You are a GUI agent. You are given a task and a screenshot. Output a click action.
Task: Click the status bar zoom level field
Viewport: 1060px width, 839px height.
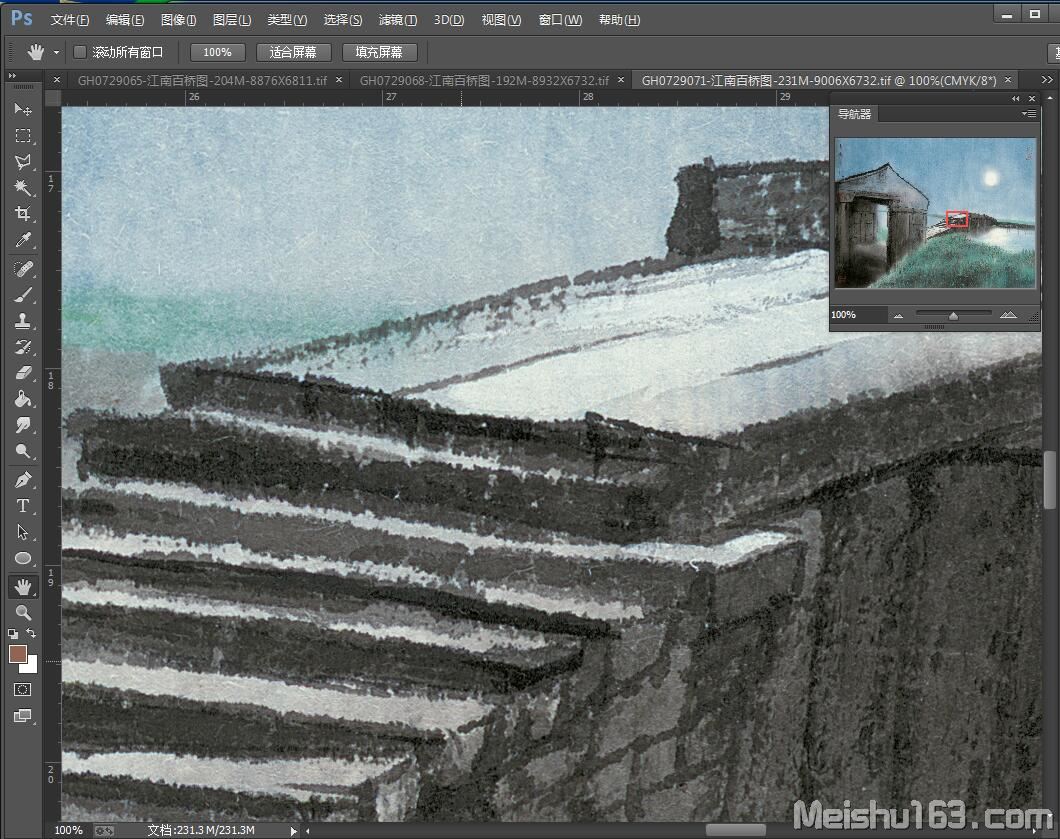coord(68,830)
